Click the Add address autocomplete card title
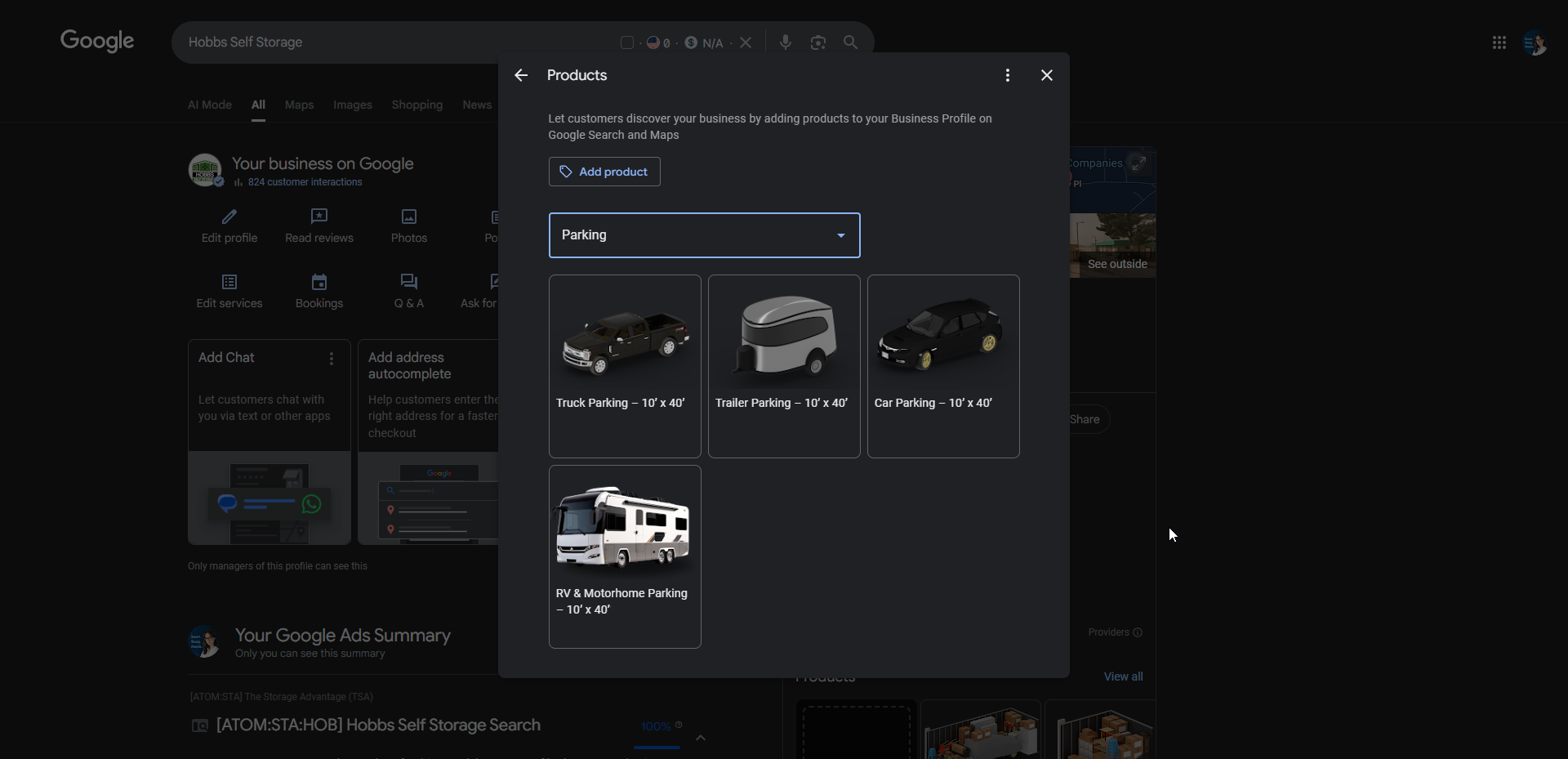This screenshot has width=1568, height=759. [x=409, y=366]
